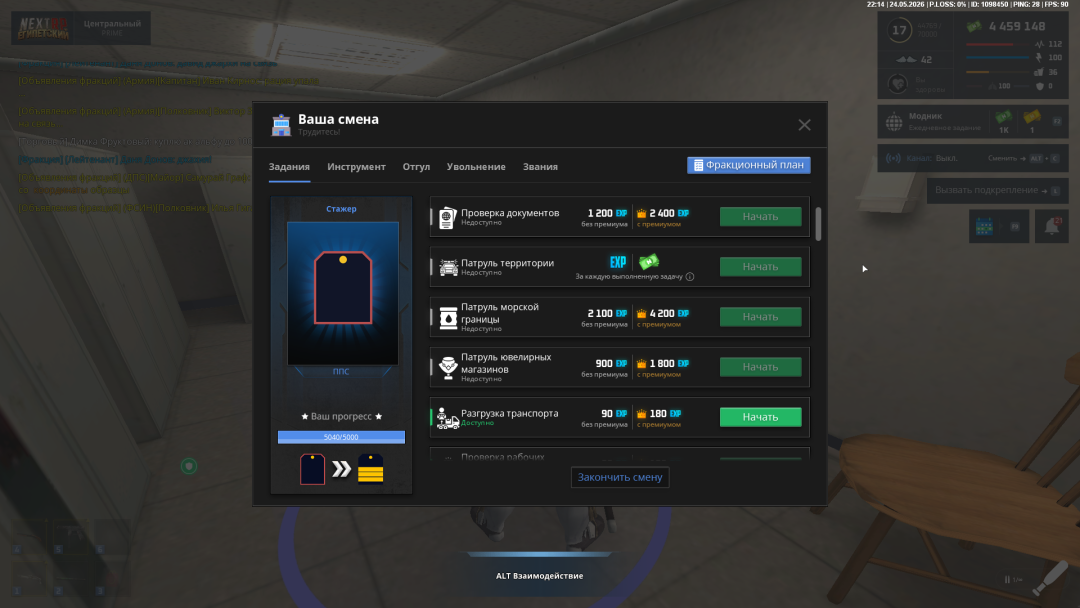Image resolution: width=1080 pixels, height=608 pixels.
Task: Click the Центральный server label top left
Action: [112, 23]
